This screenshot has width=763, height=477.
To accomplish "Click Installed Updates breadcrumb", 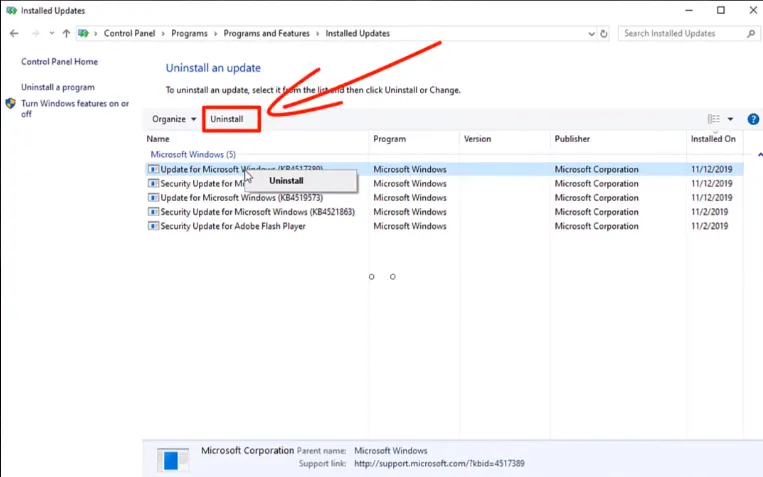I will (x=358, y=34).
